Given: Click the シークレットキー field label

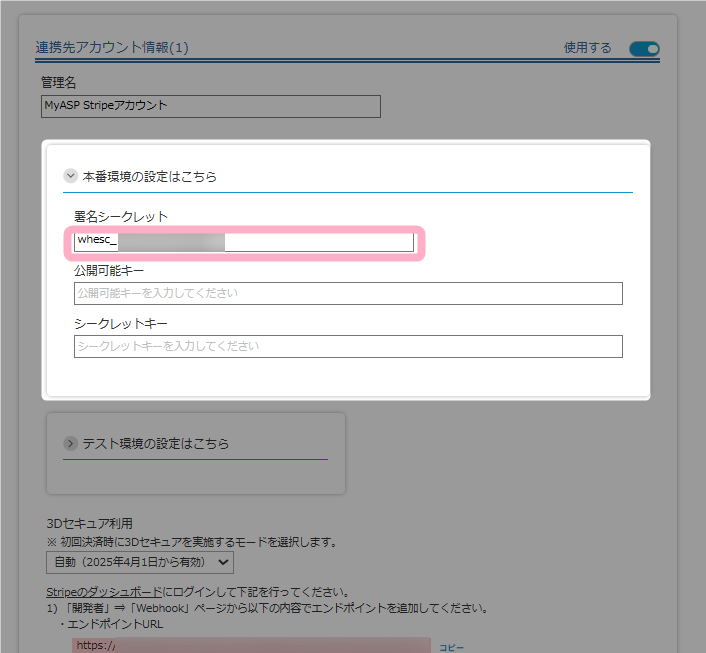Looking at the screenshot, I should [121, 324].
